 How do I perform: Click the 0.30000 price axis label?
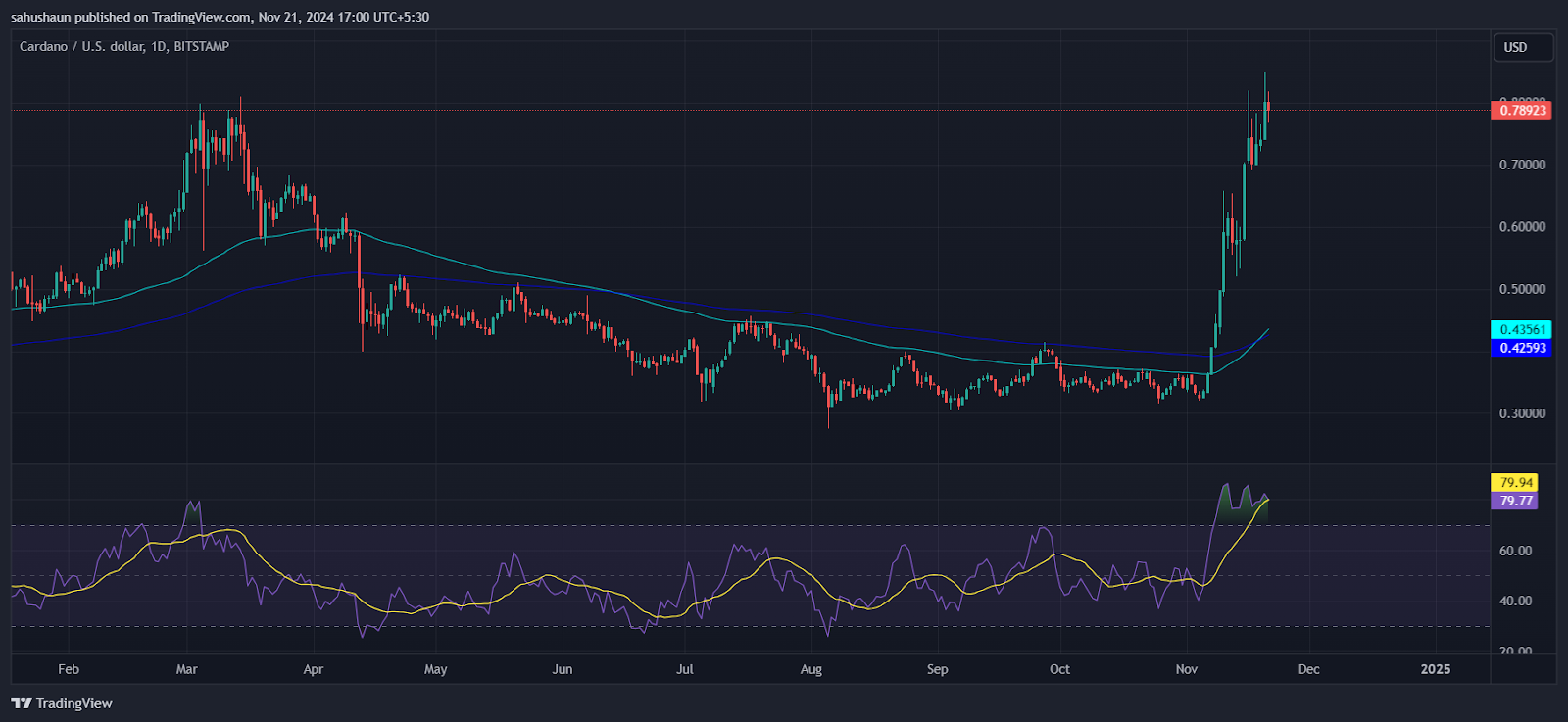coord(1522,413)
